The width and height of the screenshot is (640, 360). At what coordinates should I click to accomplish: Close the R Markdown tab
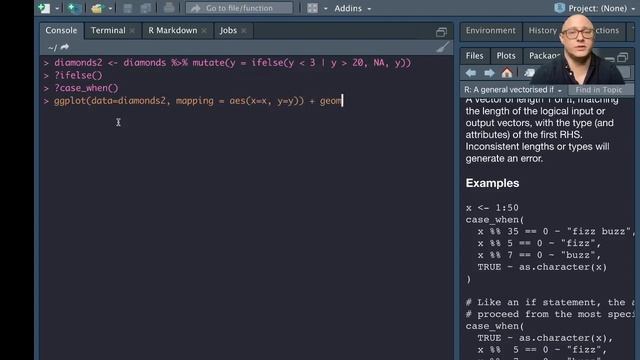204,31
